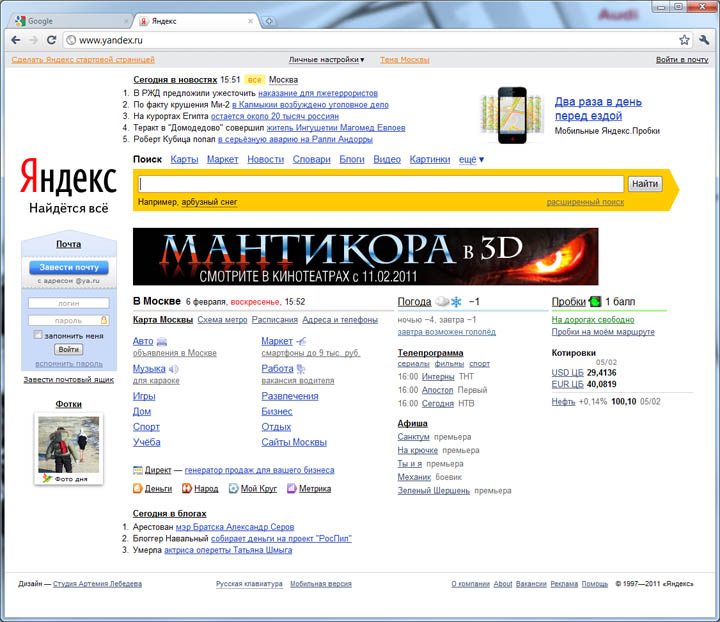Click the faucet icon beside Маркет
The image size is (720, 622).
point(301,342)
